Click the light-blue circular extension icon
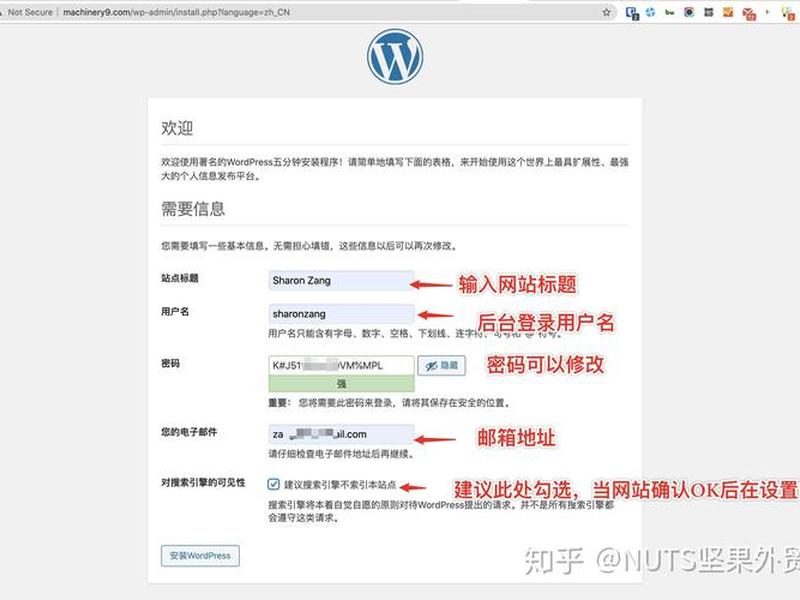This screenshot has height=600, width=800. [650, 12]
